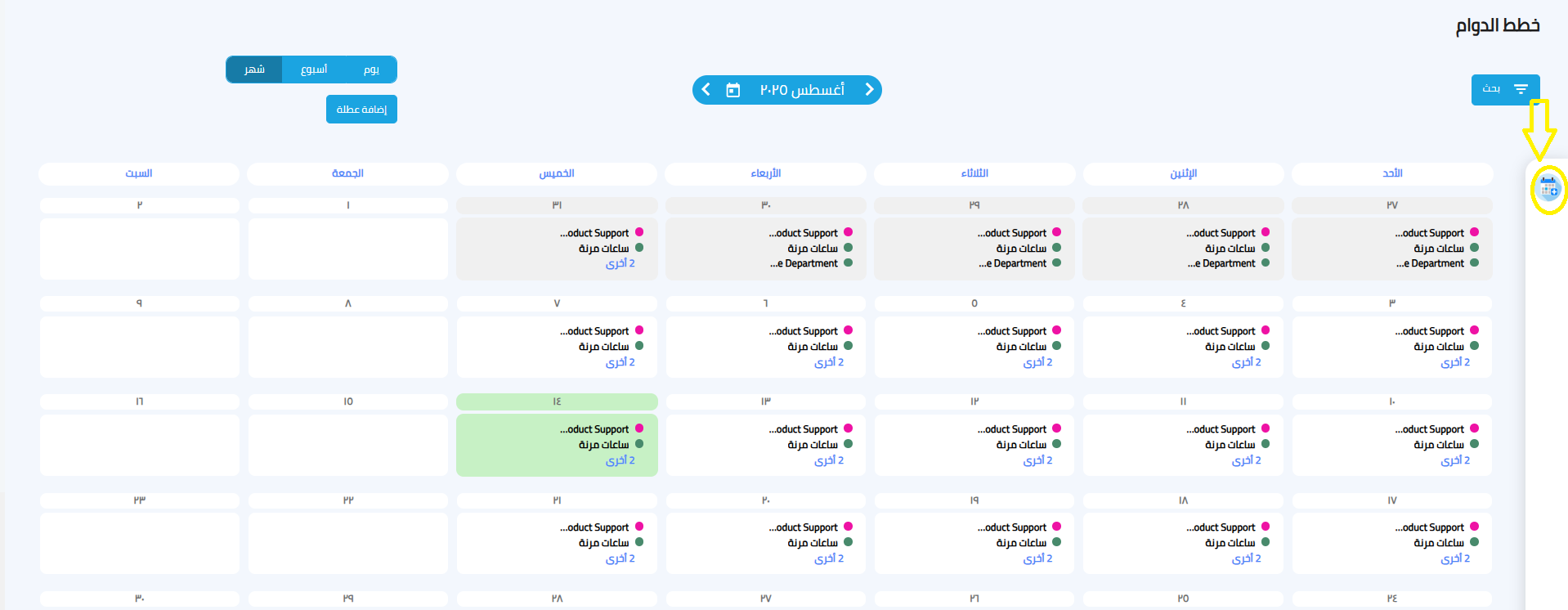The image size is (1568, 610).
Task: Open Product Support shift on day 27
Action: [x=1429, y=233]
